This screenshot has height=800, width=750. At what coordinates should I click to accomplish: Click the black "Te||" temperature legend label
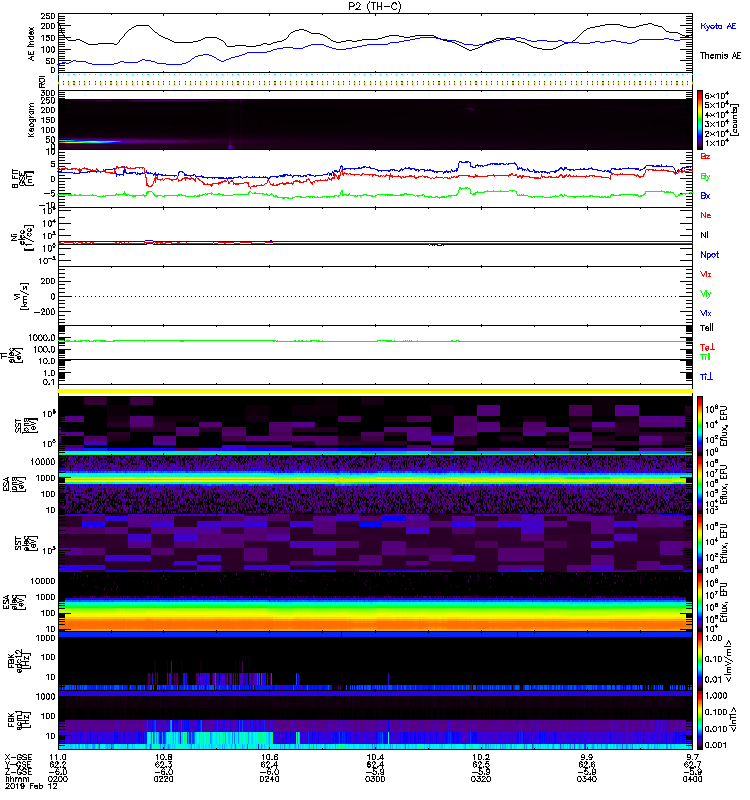coord(706,328)
